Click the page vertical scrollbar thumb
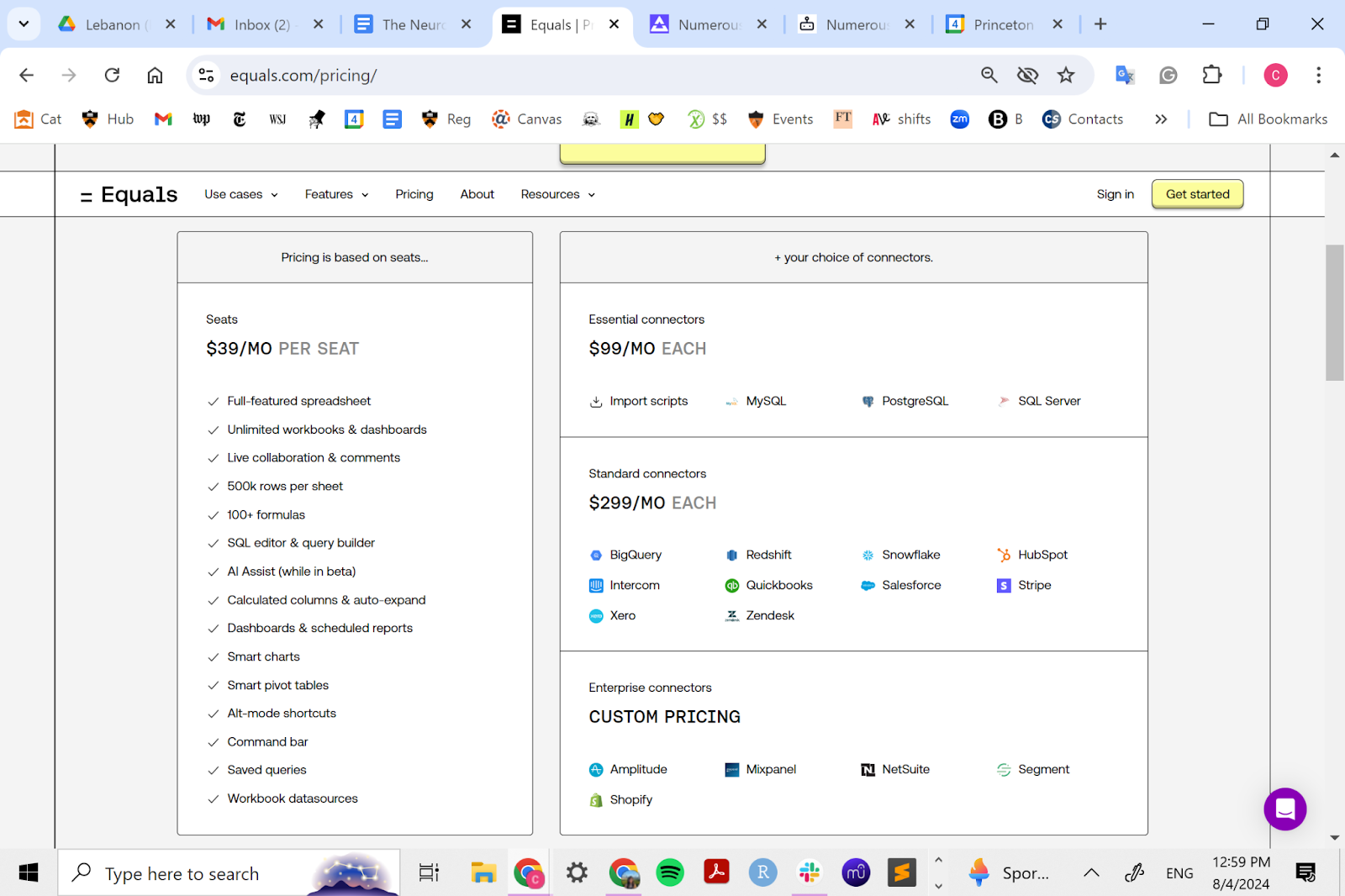 (x=1334, y=313)
